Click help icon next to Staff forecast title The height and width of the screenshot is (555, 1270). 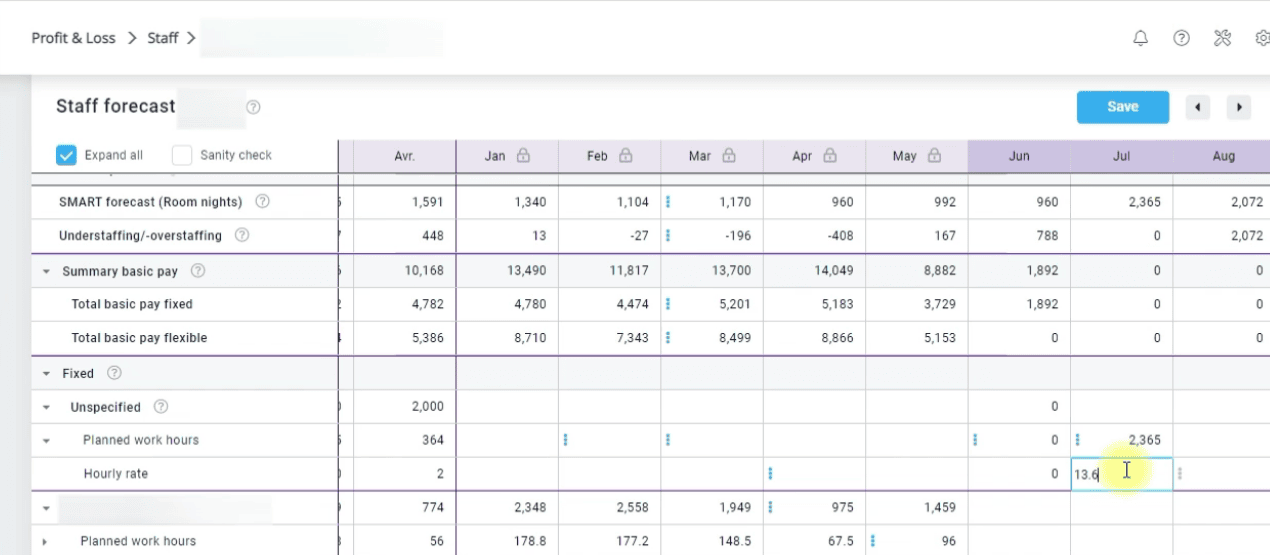point(253,107)
